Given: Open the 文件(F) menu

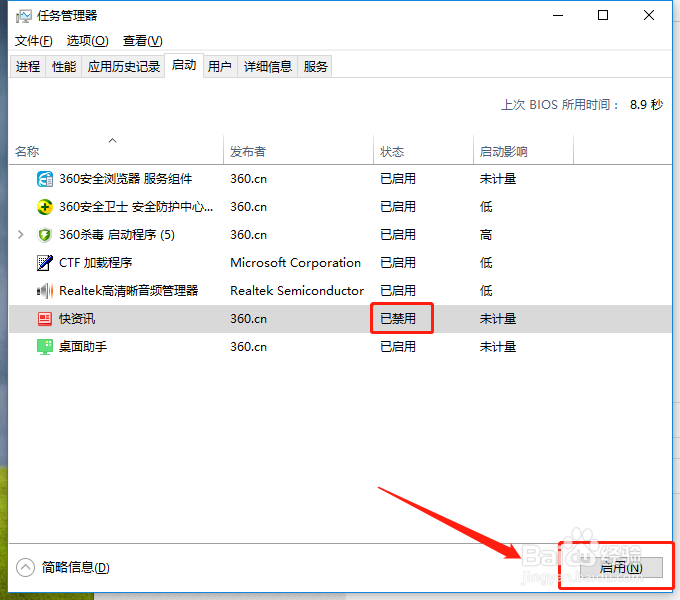Looking at the screenshot, I should 33,41.
